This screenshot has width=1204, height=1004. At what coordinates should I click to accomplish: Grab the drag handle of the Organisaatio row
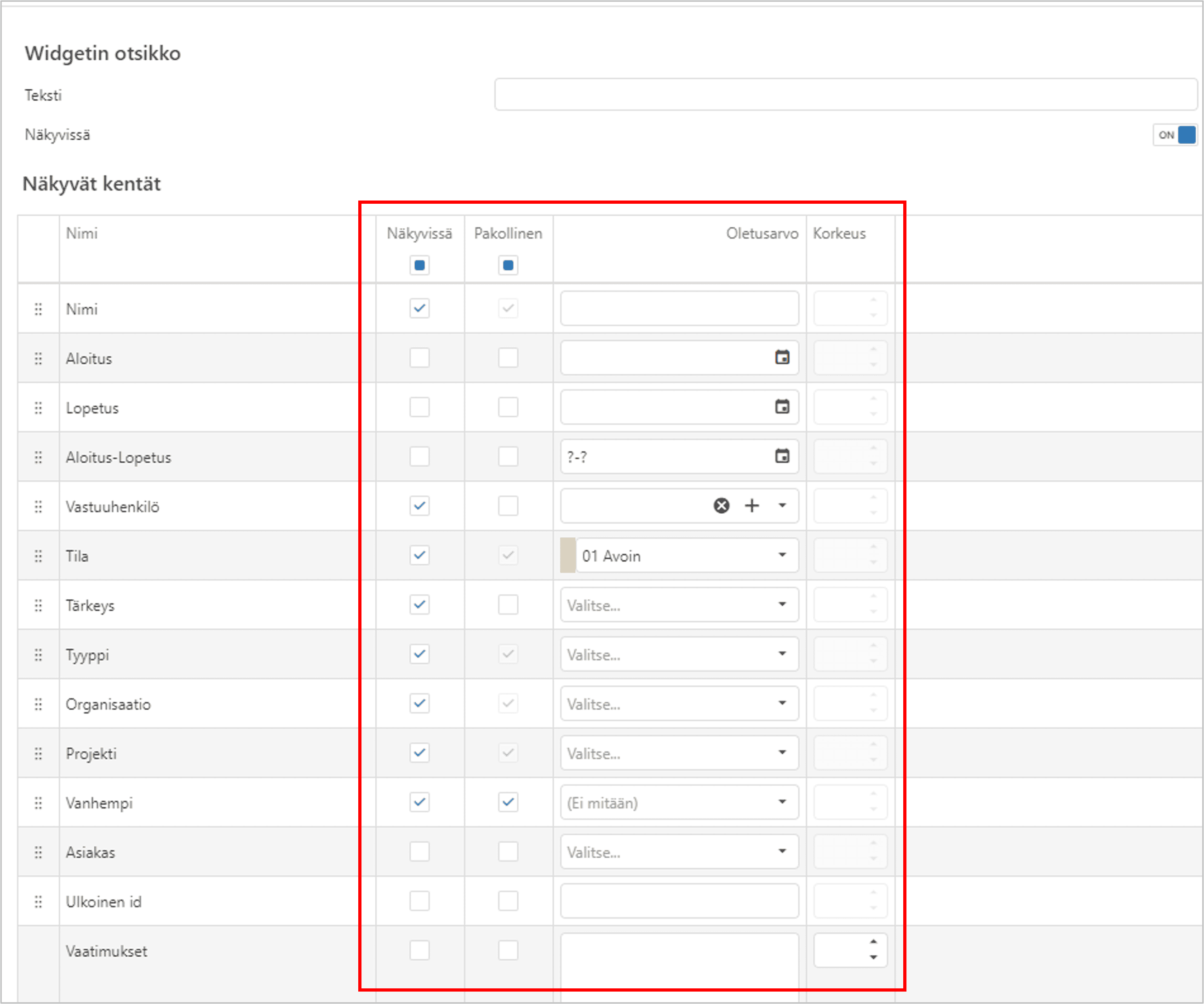point(38,704)
